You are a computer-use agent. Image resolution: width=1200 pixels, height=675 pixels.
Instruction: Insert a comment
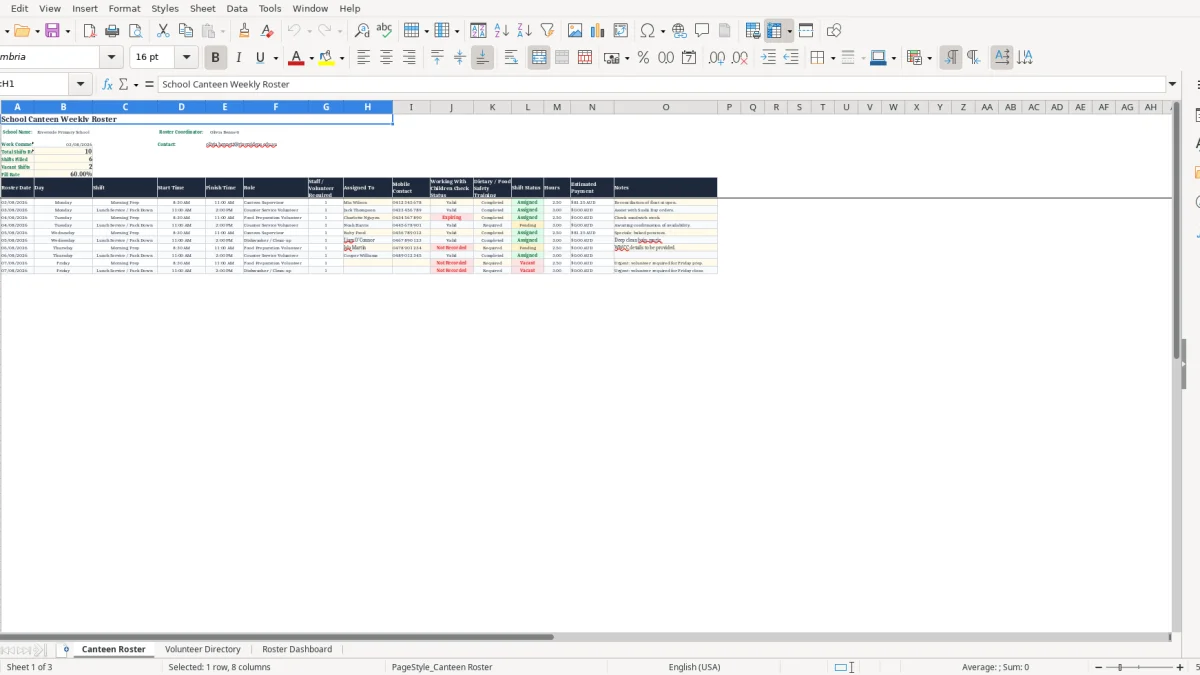pos(702,31)
